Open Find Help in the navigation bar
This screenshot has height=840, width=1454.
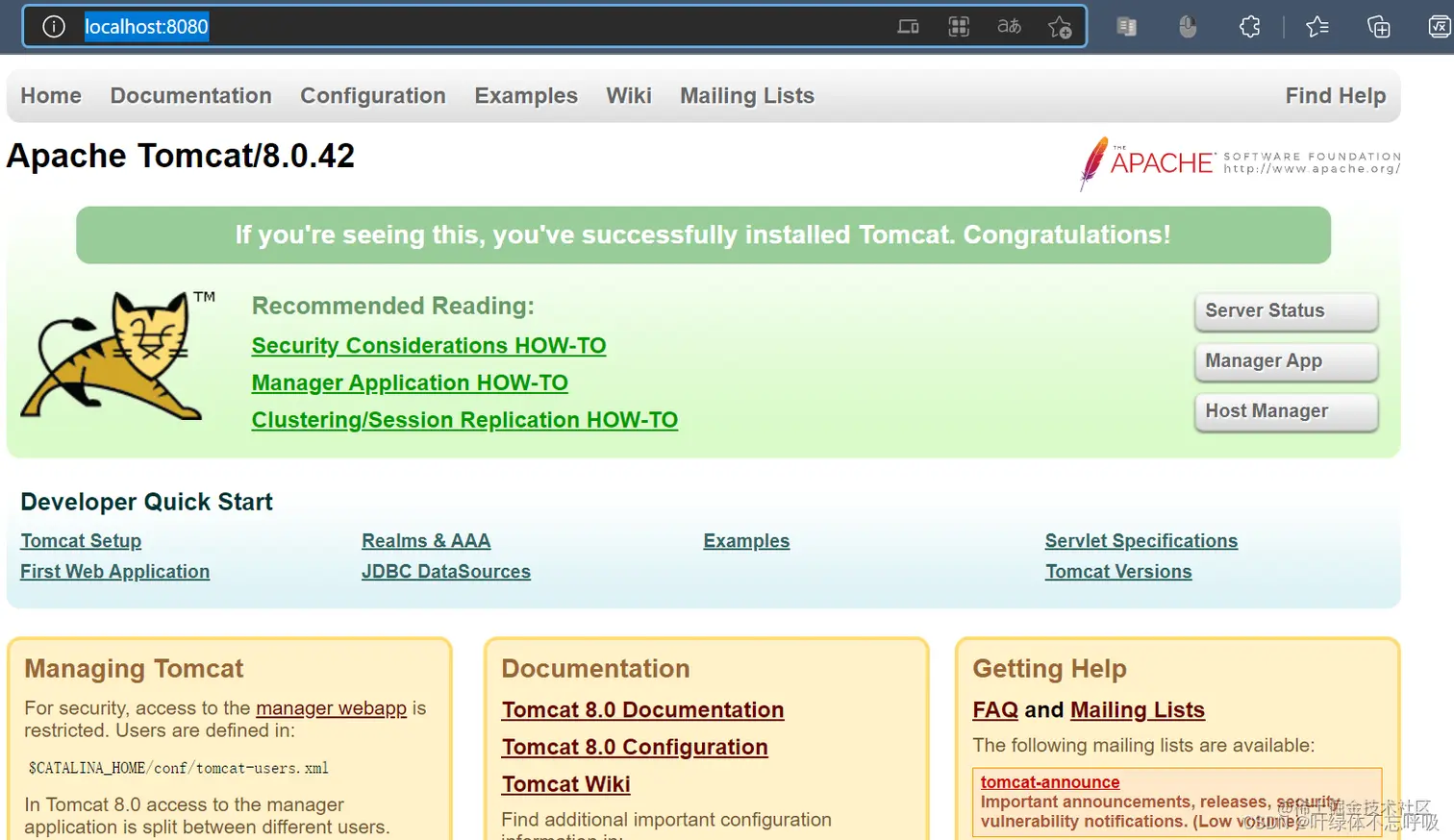[x=1336, y=96]
